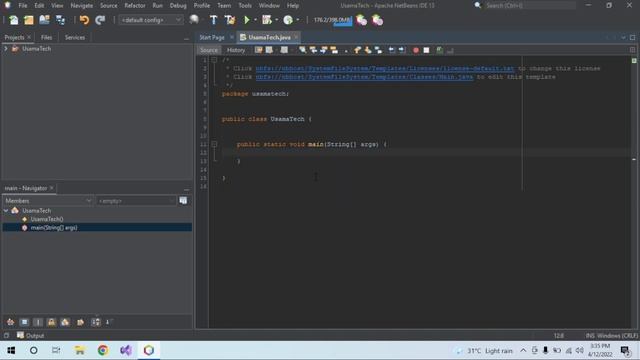Viewport: 640px width, 360px height.
Task: Collapse the code fold at line 1
Action: [x=214, y=60]
